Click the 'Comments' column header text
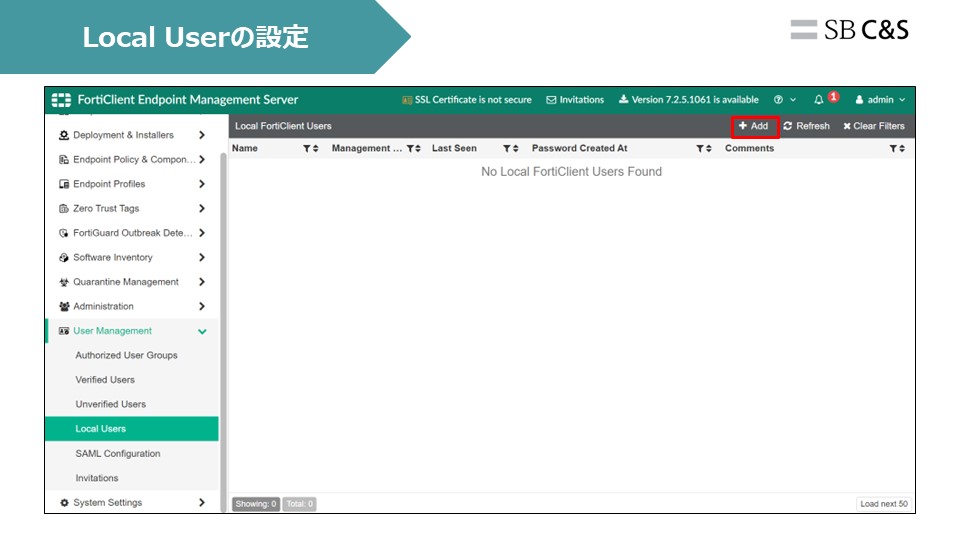 [x=749, y=148]
